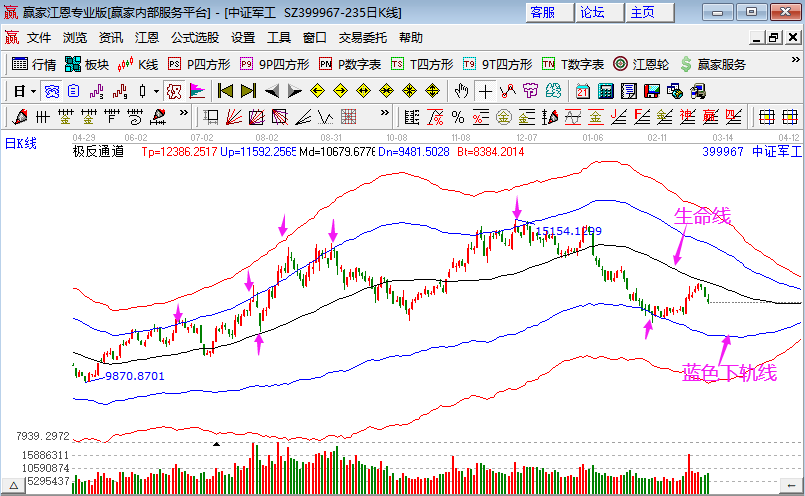Click the 赢 angle-lines icon
The image size is (805, 496).
pyautogui.click(x=711, y=118)
